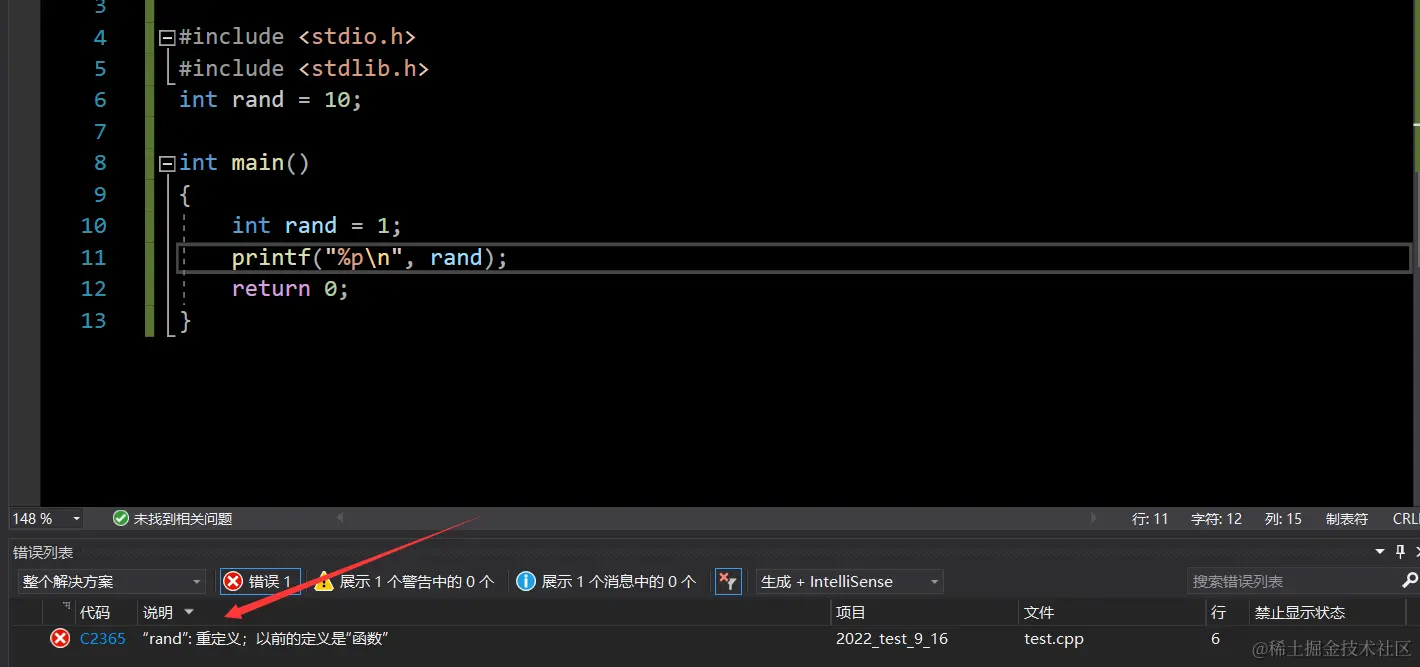Click <stdlib.h> in the include line
This screenshot has height=667, width=1420.
(x=363, y=68)
